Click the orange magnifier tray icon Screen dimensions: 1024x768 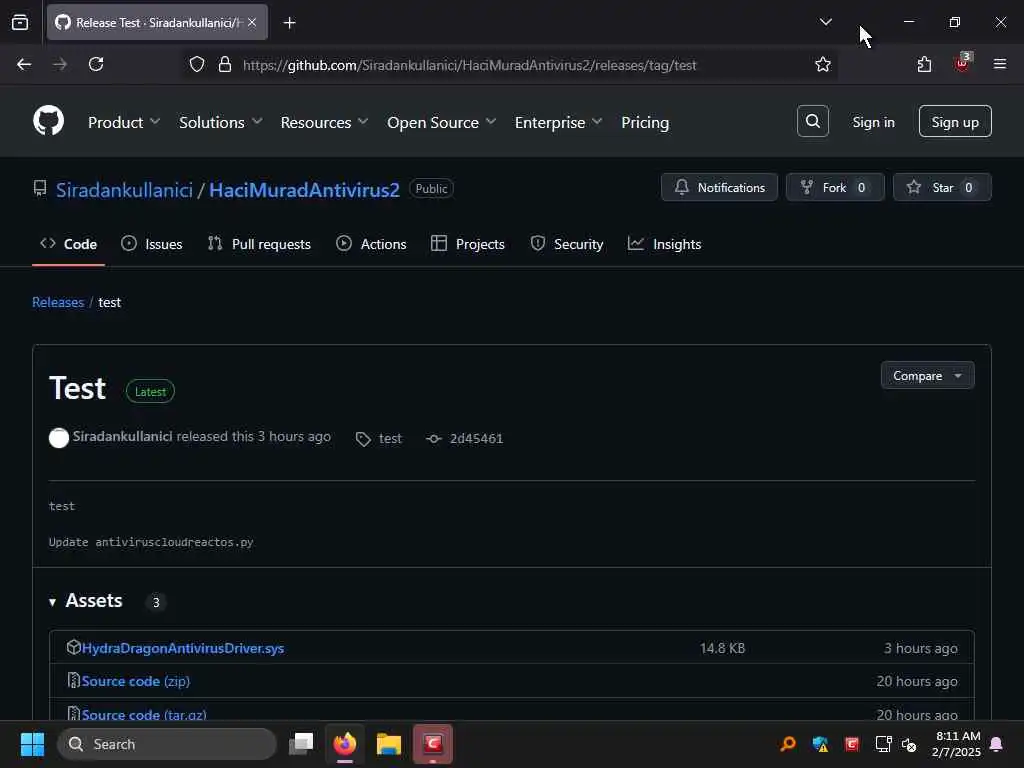coord(788,744)
